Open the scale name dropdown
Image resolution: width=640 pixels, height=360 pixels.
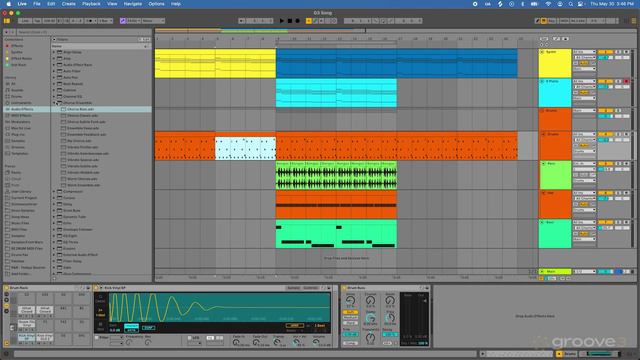tap(153, 21)
